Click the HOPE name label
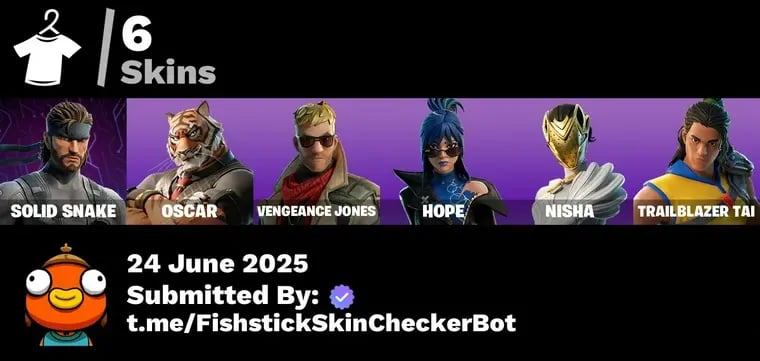 (443, 211)
